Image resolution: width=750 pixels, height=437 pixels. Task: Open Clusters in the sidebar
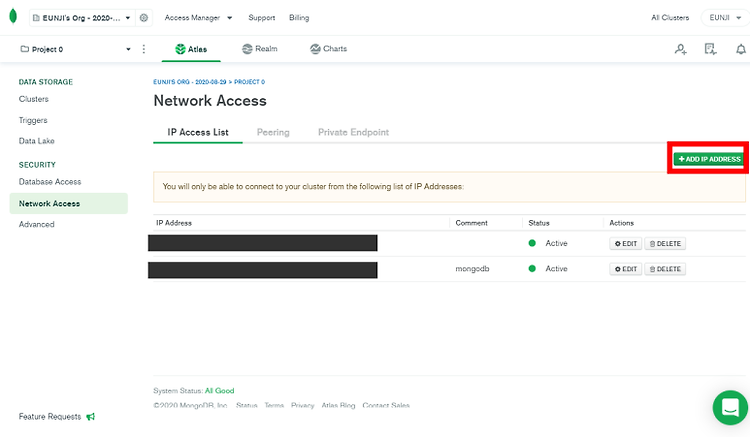tap(33, 99)
